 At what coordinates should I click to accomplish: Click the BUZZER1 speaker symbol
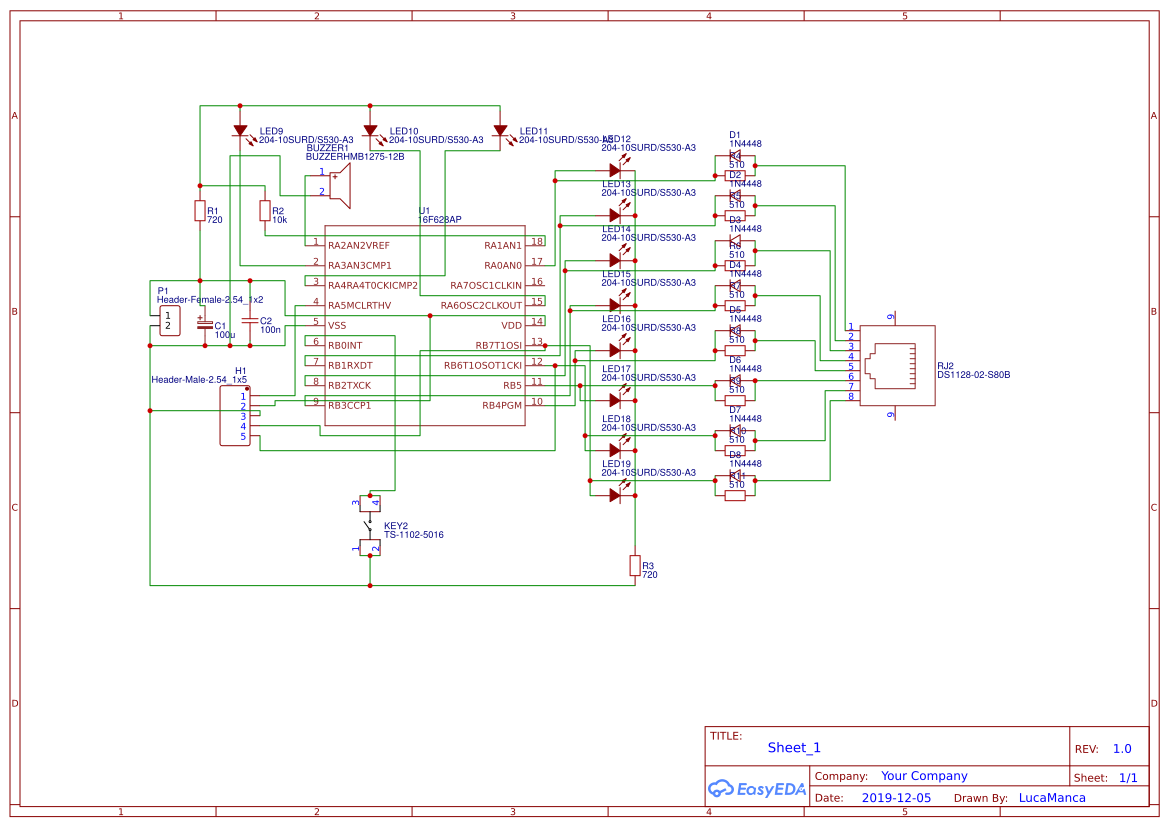(340, 187)
